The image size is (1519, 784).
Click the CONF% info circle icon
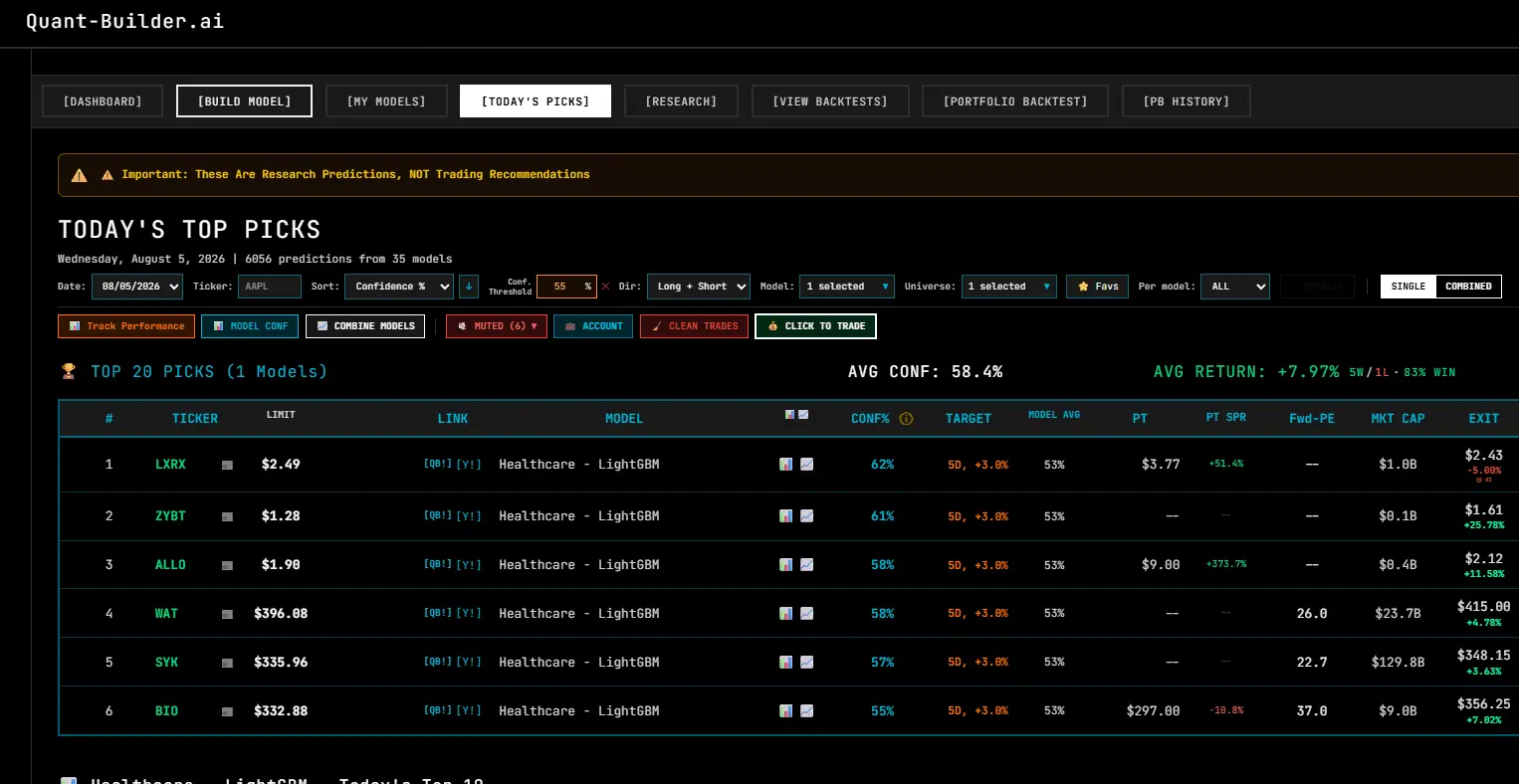tap(906, 419)
